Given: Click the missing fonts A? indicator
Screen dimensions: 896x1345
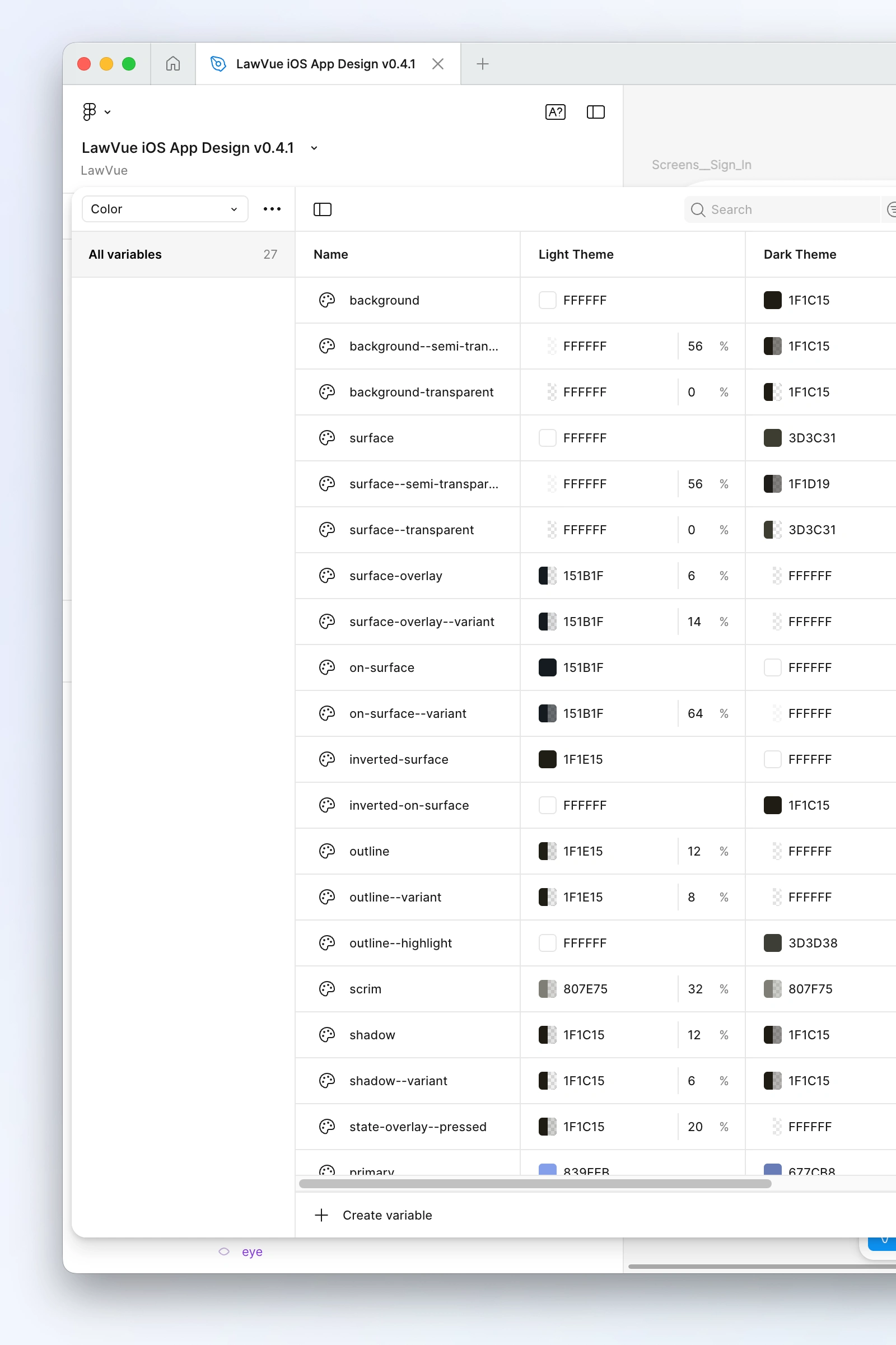Looking at the screenshot, I should click(554, 112).
